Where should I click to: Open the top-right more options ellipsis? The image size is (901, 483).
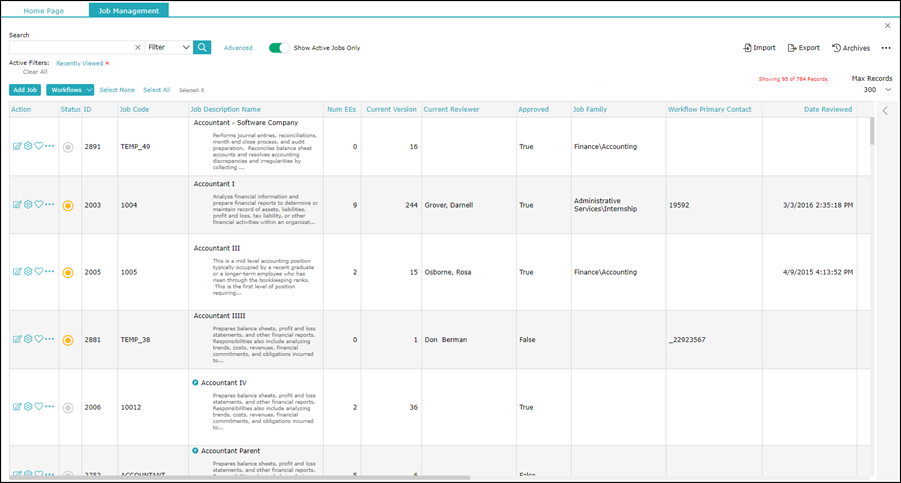tap(886, 48)
